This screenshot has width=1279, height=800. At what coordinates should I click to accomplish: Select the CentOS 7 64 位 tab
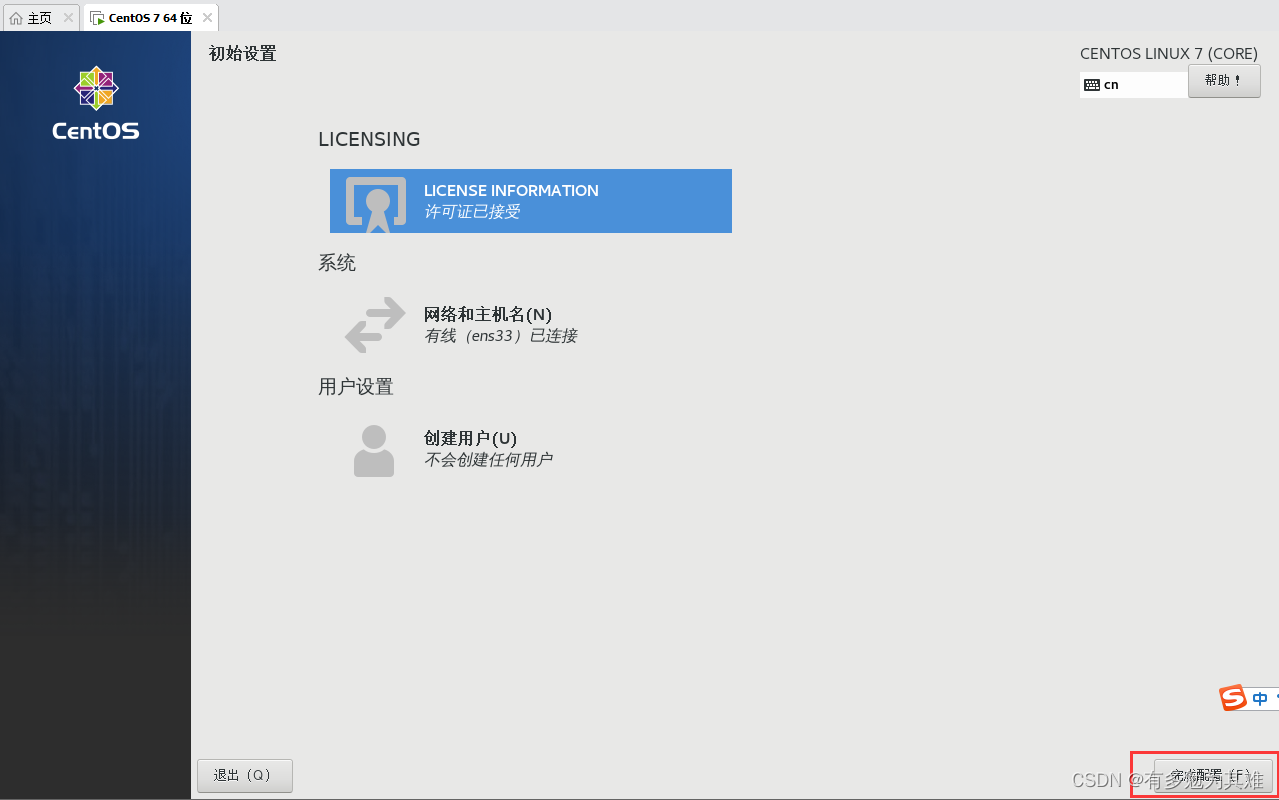click(150, 18)
